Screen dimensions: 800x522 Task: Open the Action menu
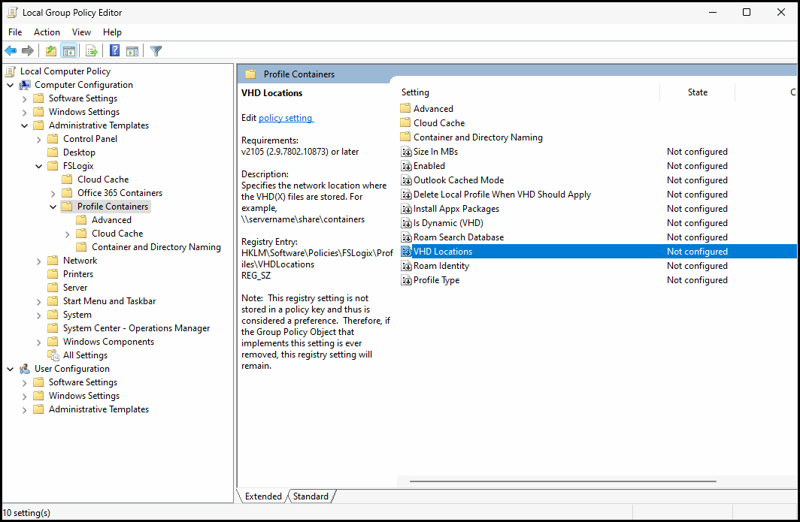[x=47, y=32]
